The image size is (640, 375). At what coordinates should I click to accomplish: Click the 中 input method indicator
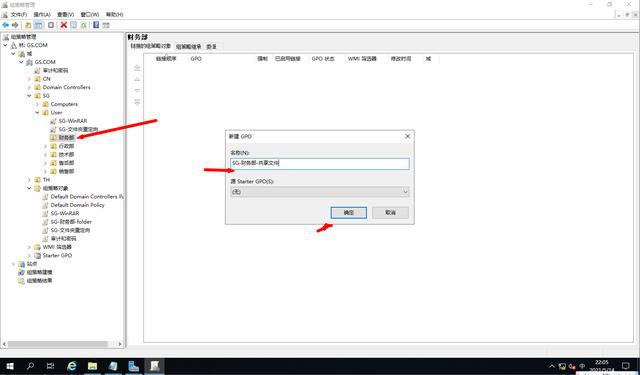582,366
